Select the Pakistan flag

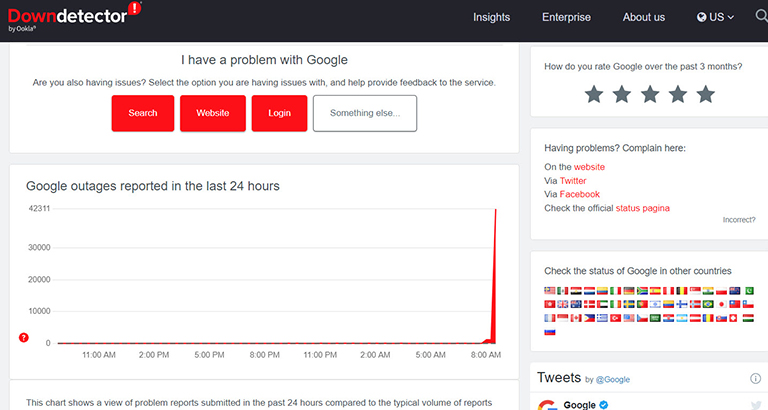click(x=749, y=290)
